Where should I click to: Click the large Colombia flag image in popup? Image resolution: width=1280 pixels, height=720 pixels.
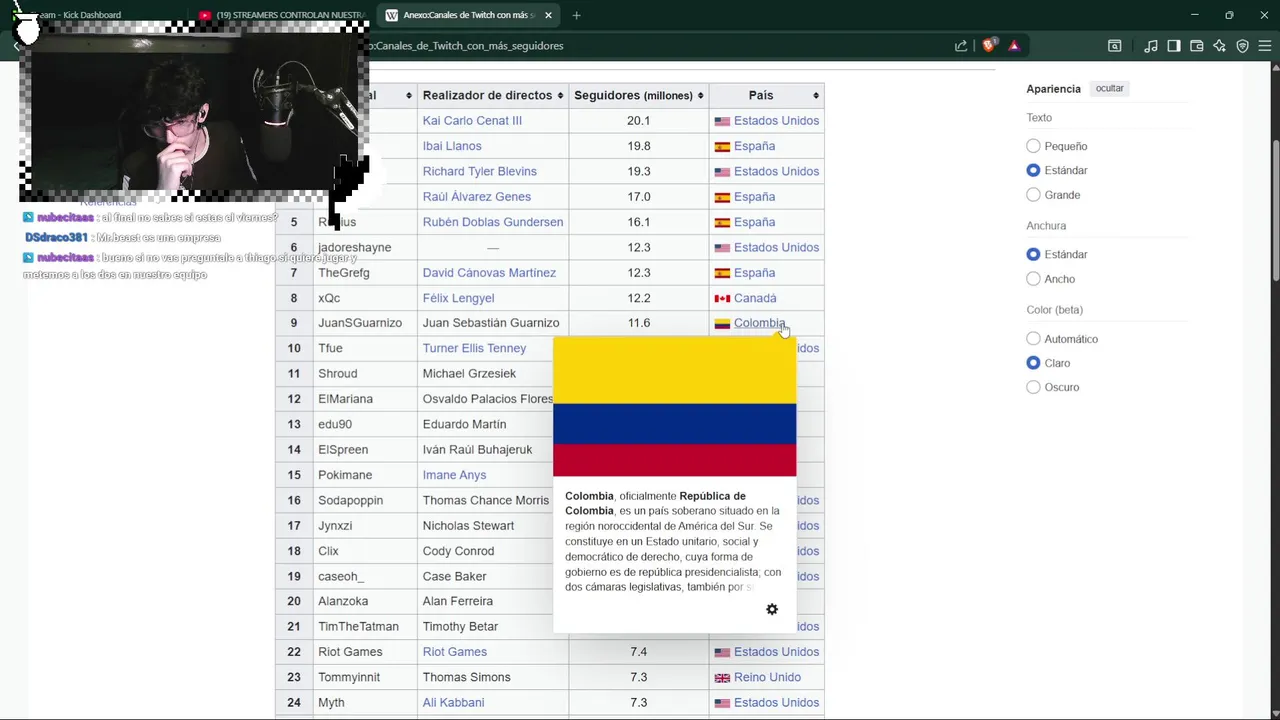pos(675,407)
